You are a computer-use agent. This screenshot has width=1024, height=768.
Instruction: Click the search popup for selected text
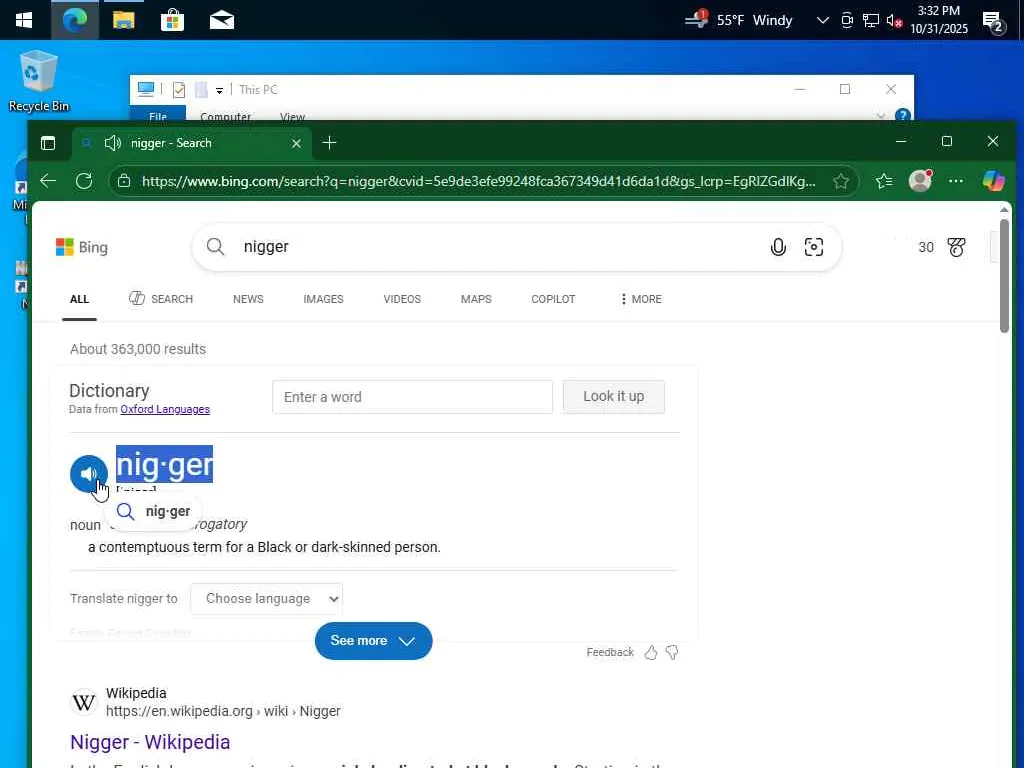[154, 511]
